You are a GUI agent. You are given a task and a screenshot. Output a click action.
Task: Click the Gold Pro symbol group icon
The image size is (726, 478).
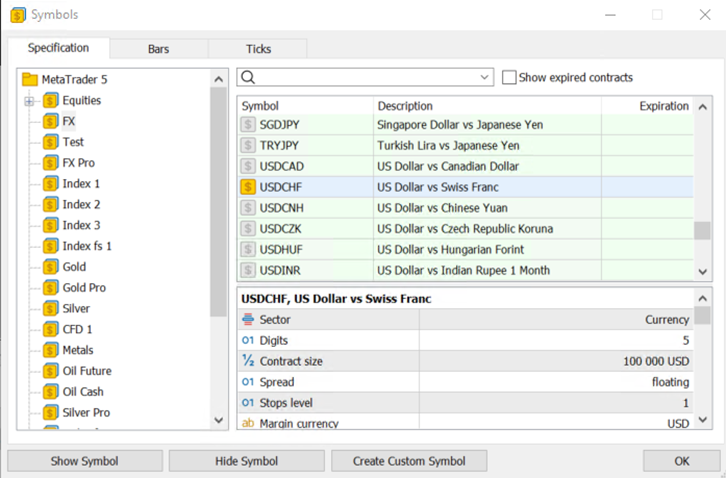click(x=50, y=288)
